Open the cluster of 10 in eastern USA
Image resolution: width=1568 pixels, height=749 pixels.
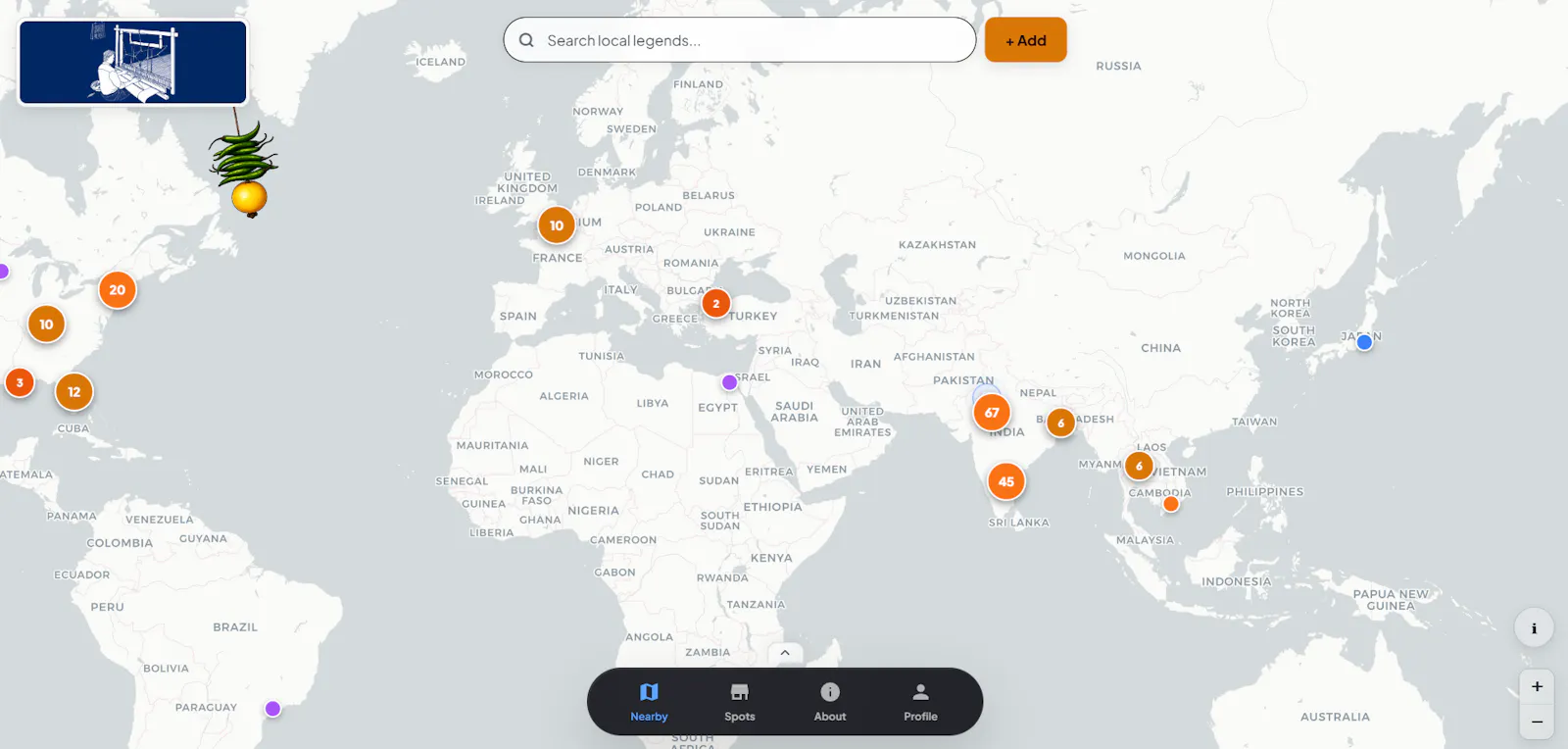point(46,325)
